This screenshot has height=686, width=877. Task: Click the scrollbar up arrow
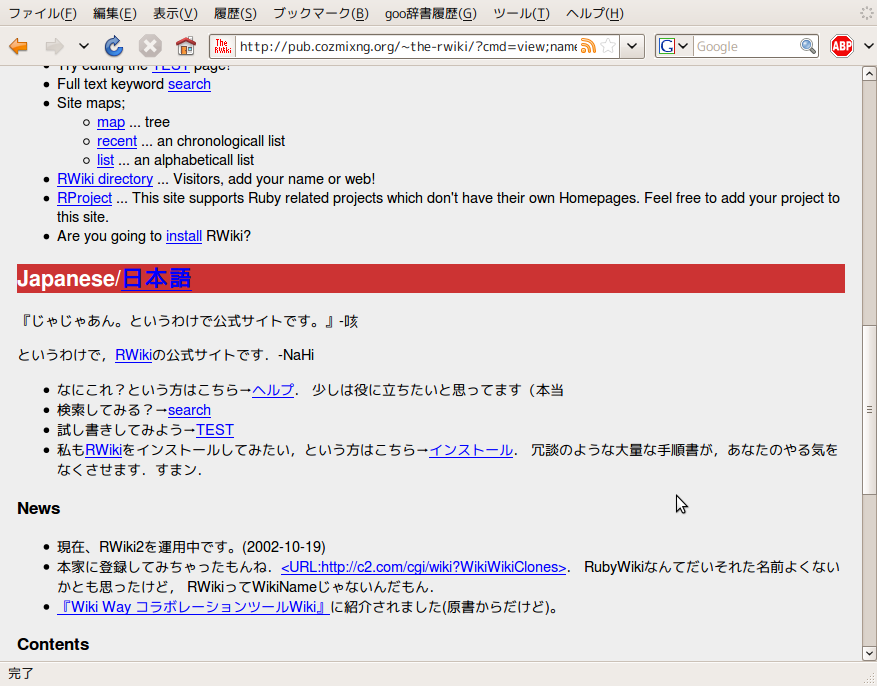click(869, 74)
